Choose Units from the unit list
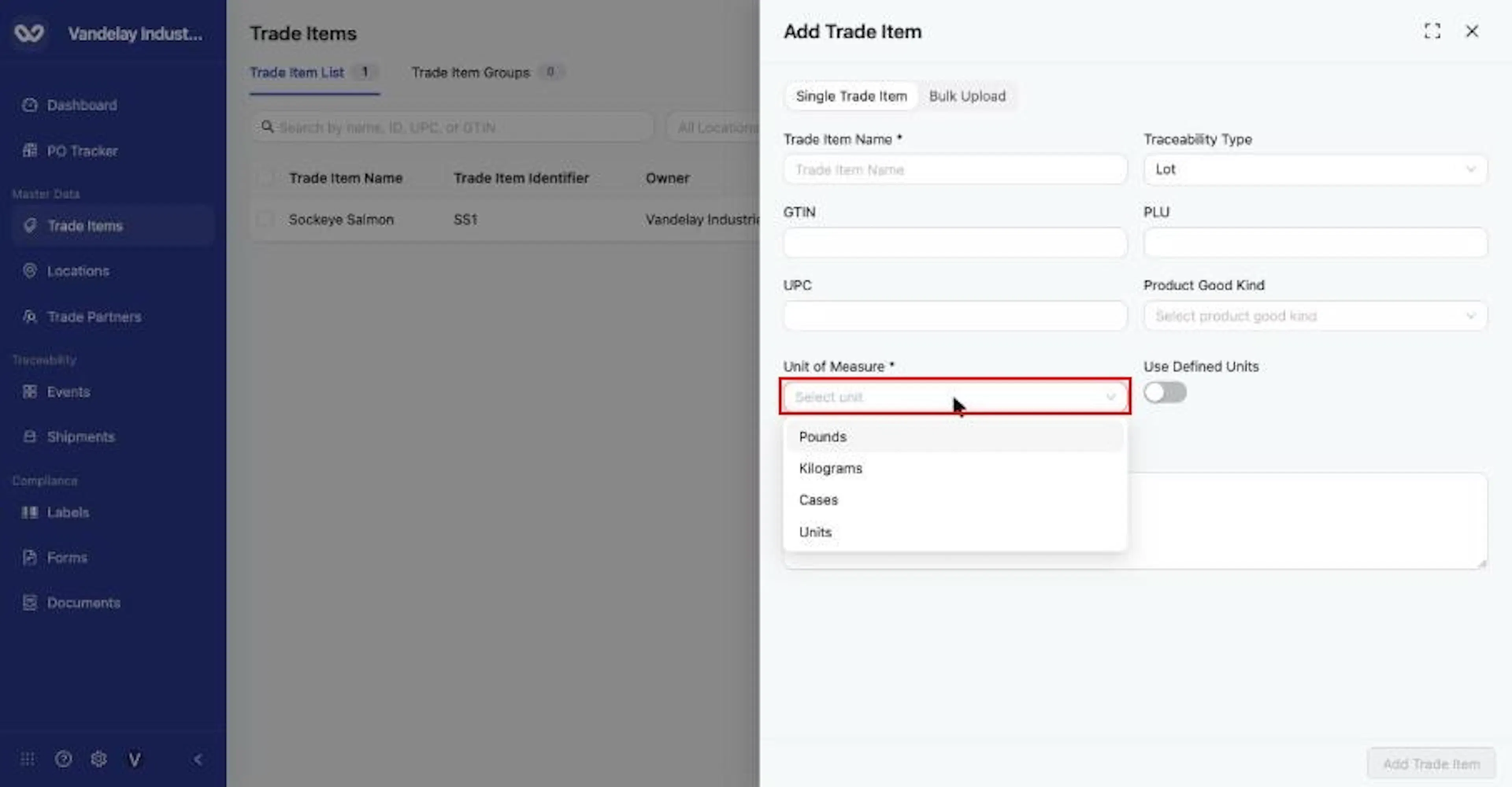The width and height of the screenshot is (1512, 787). [955, 532]
